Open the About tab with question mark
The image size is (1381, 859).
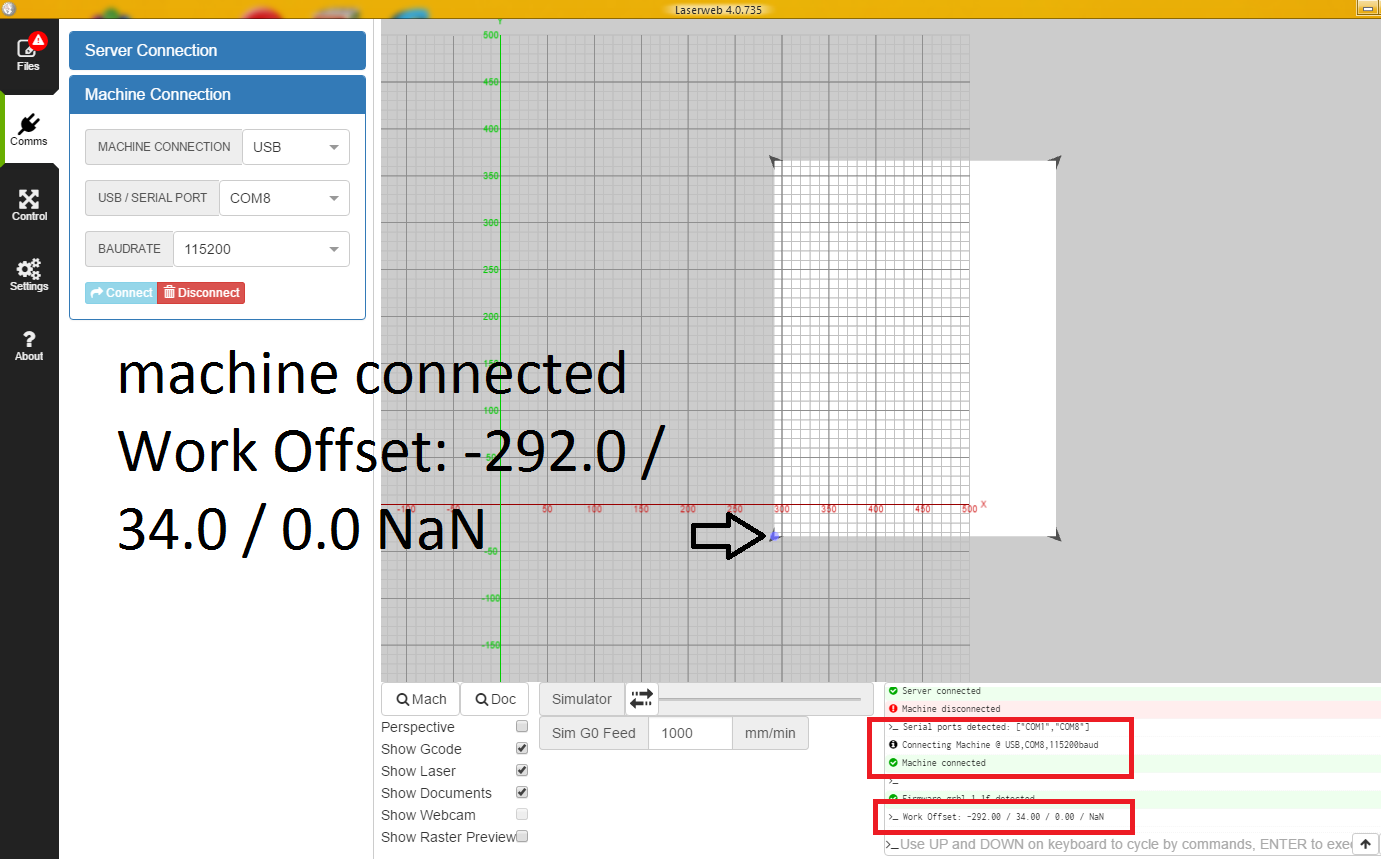tap(29, 345)
